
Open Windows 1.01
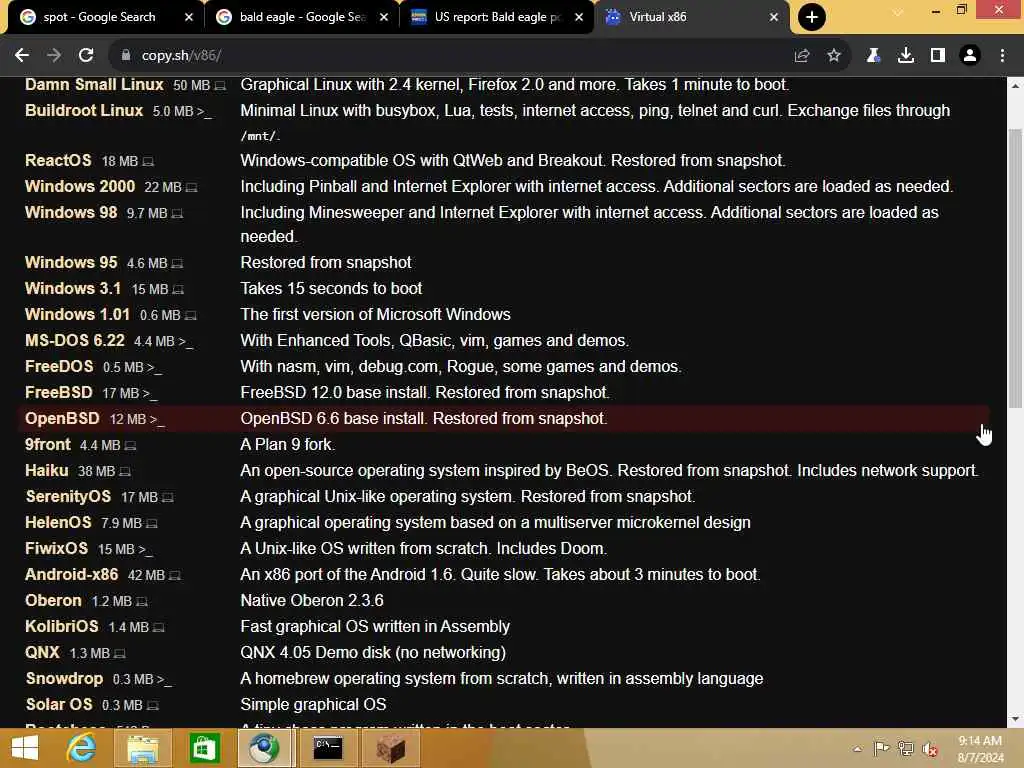pos(77,315)
